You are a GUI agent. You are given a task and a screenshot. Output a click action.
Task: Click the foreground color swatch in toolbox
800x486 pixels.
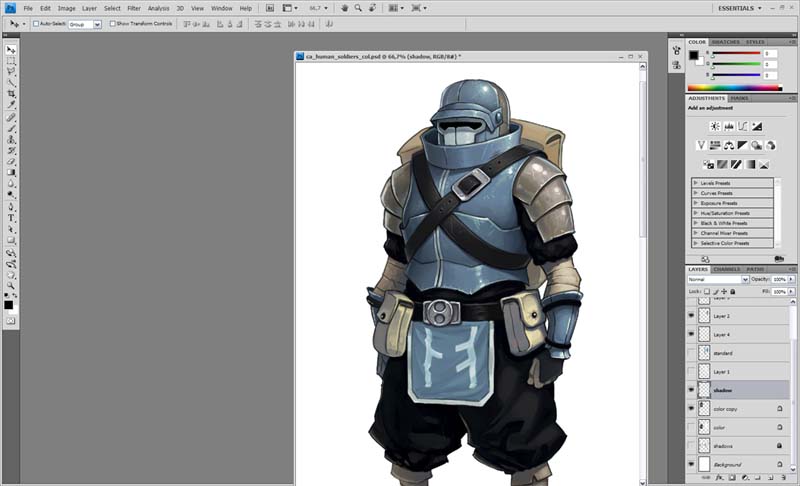click(8, 305)
